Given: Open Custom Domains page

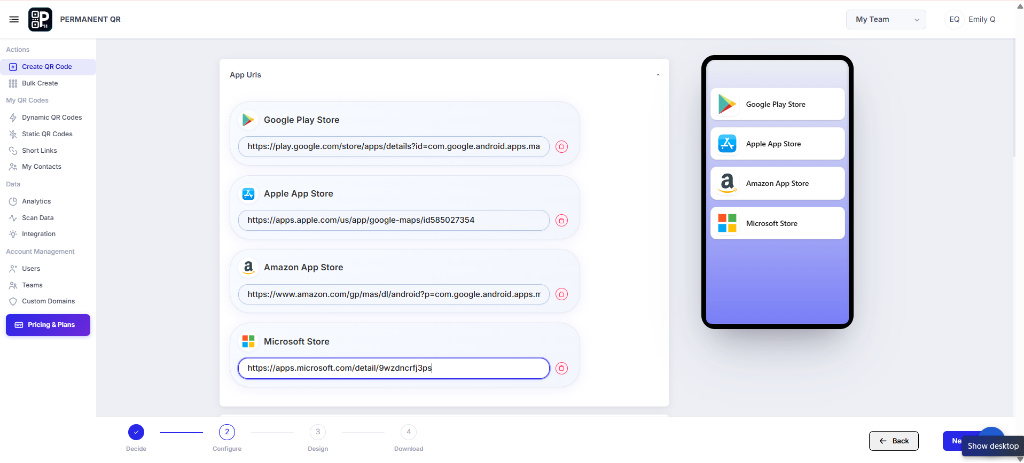Looking at the screenshot, I should pyautogui.click(x=48, y=301).
